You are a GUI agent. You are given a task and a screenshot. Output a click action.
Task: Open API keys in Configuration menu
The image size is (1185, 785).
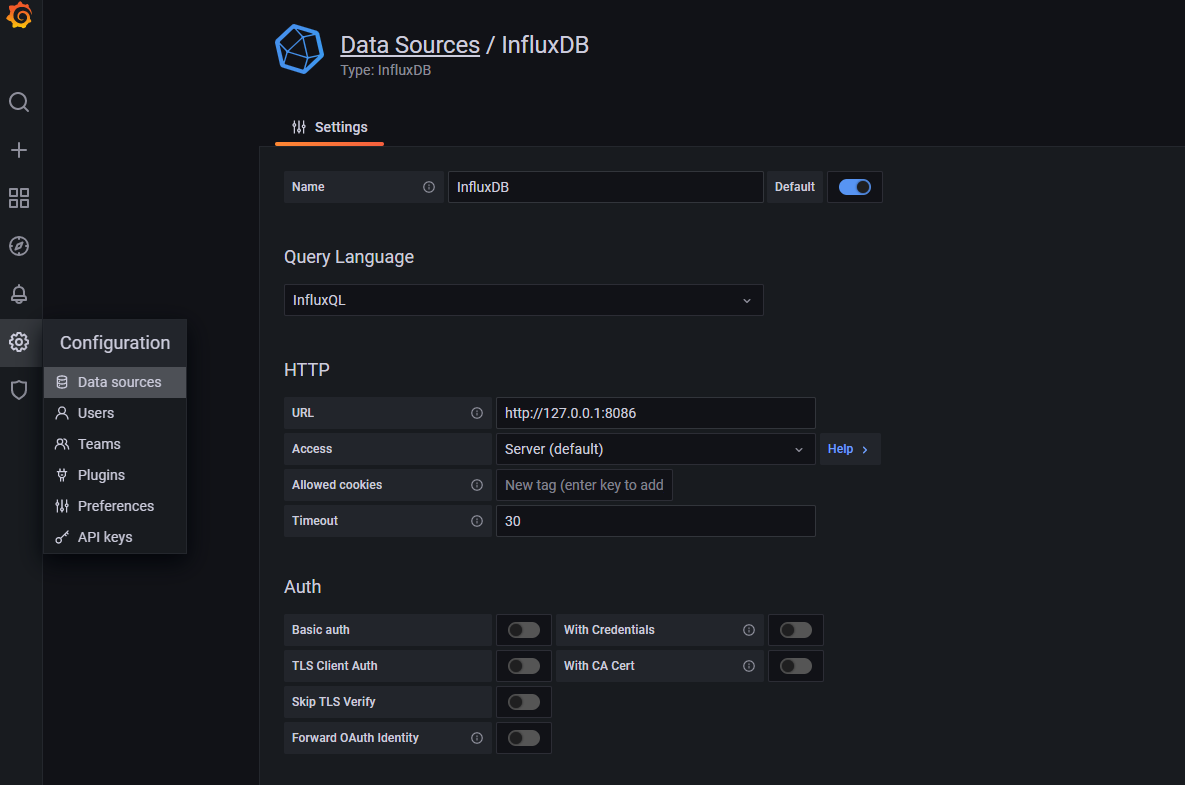click(x=115, y=537)
